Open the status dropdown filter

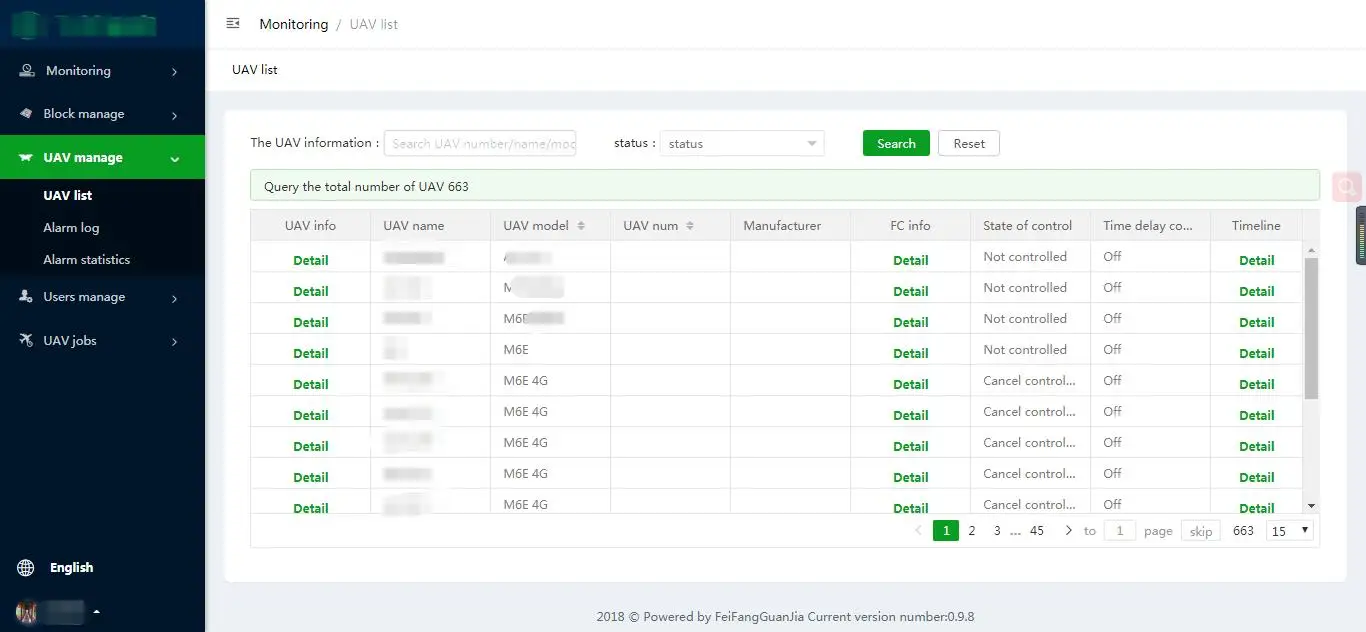(x=741, y=144)
